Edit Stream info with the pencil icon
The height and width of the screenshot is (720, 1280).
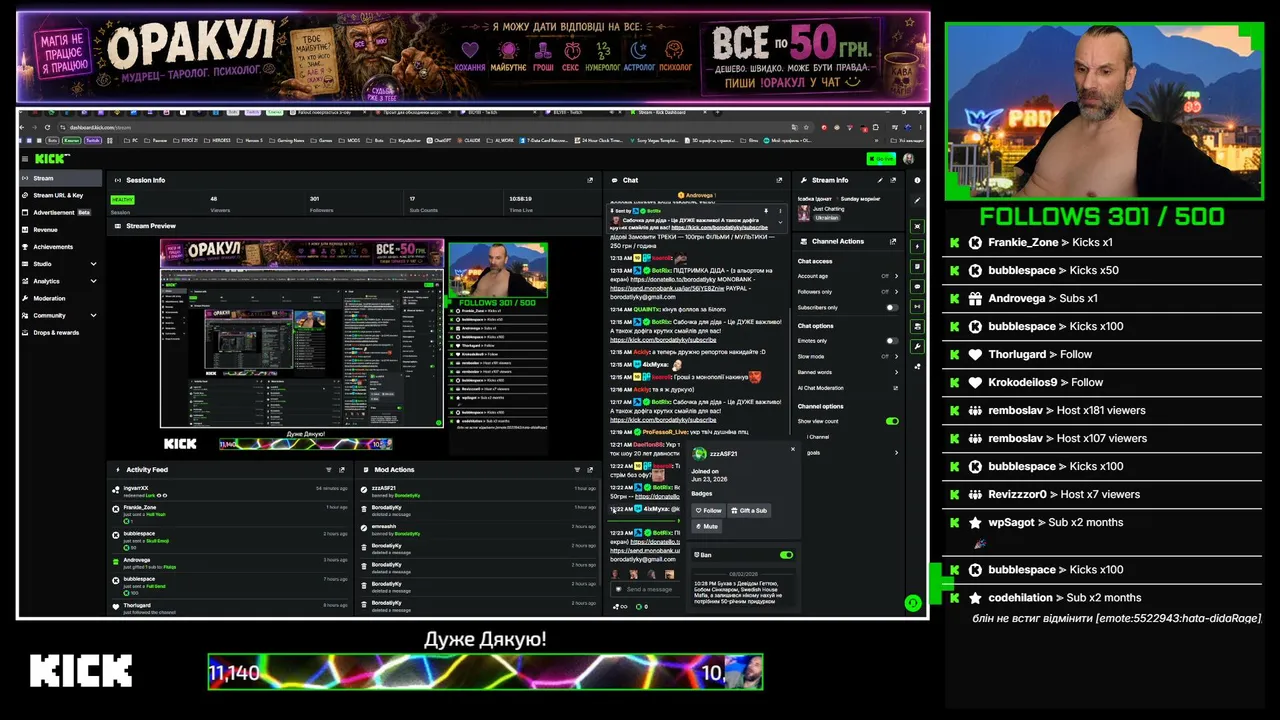tap(880, 180)
